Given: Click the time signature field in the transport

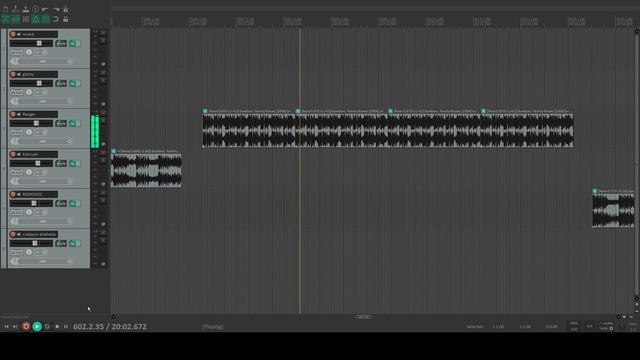Looking at the screenshot, I should click(x=590, y=326).
